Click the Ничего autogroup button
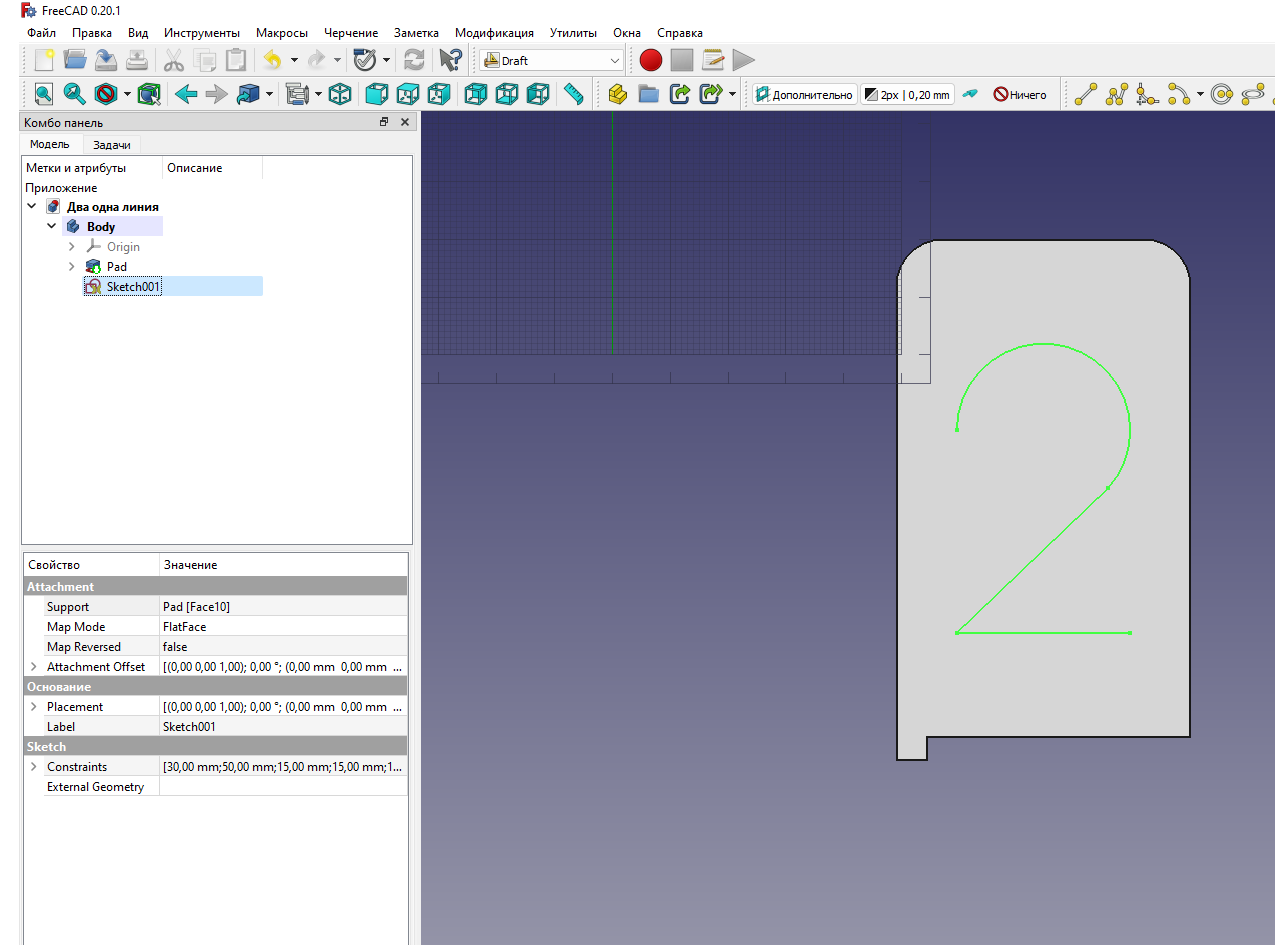The image size is (1275, 945). (1020, 95)
